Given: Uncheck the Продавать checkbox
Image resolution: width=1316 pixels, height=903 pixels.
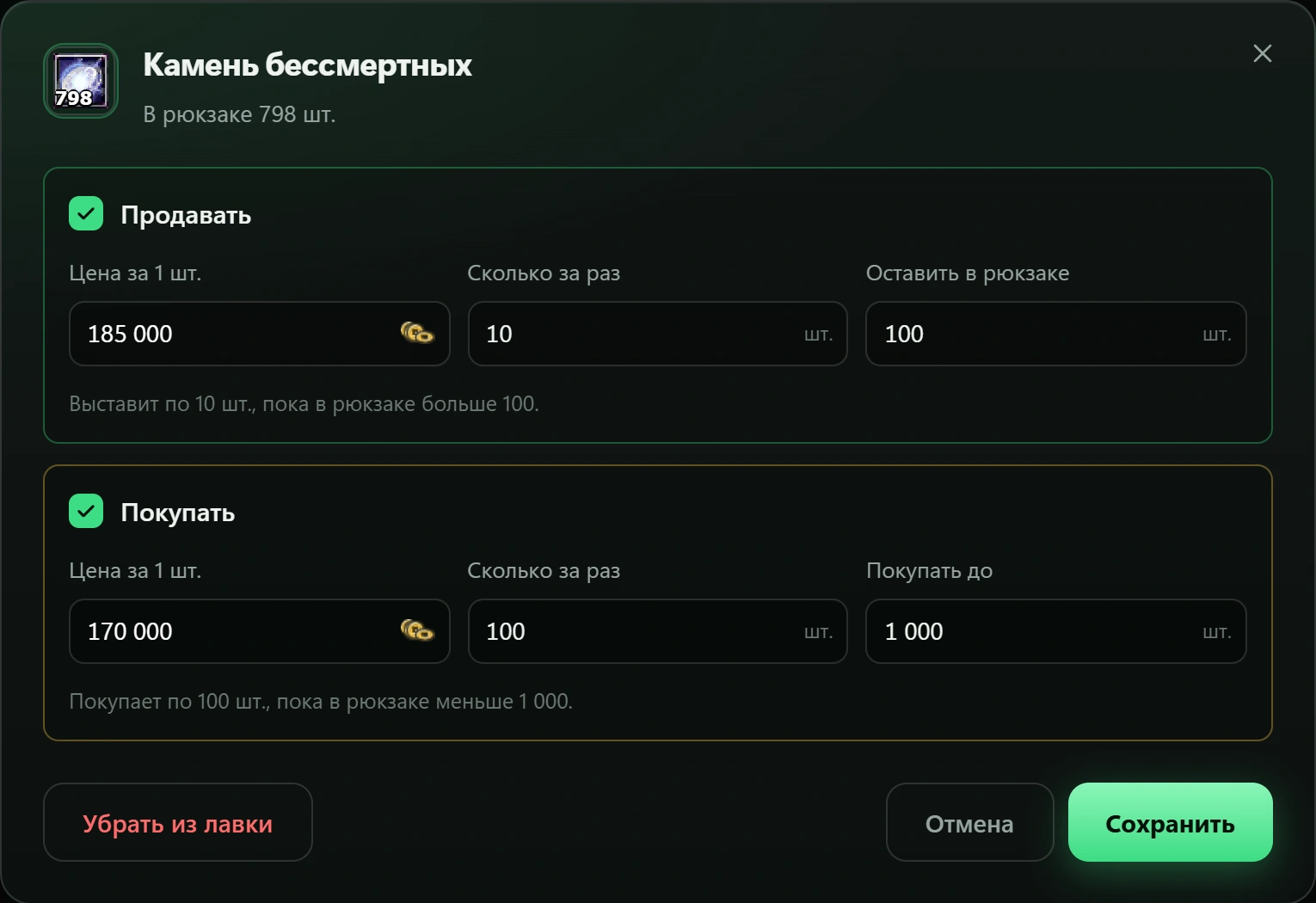Looking at the screenshot, I should [86, 213].
